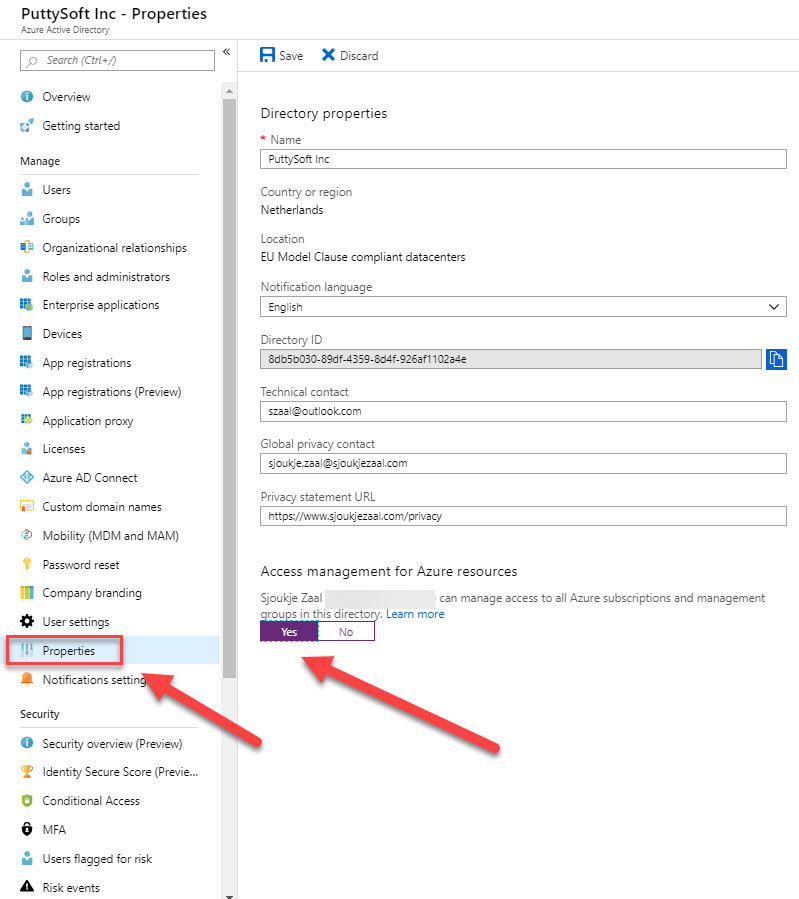Click the sidebar vertical scrollbar thumb
The height and width of the screenshot is (899, 799).
point(229,388)
